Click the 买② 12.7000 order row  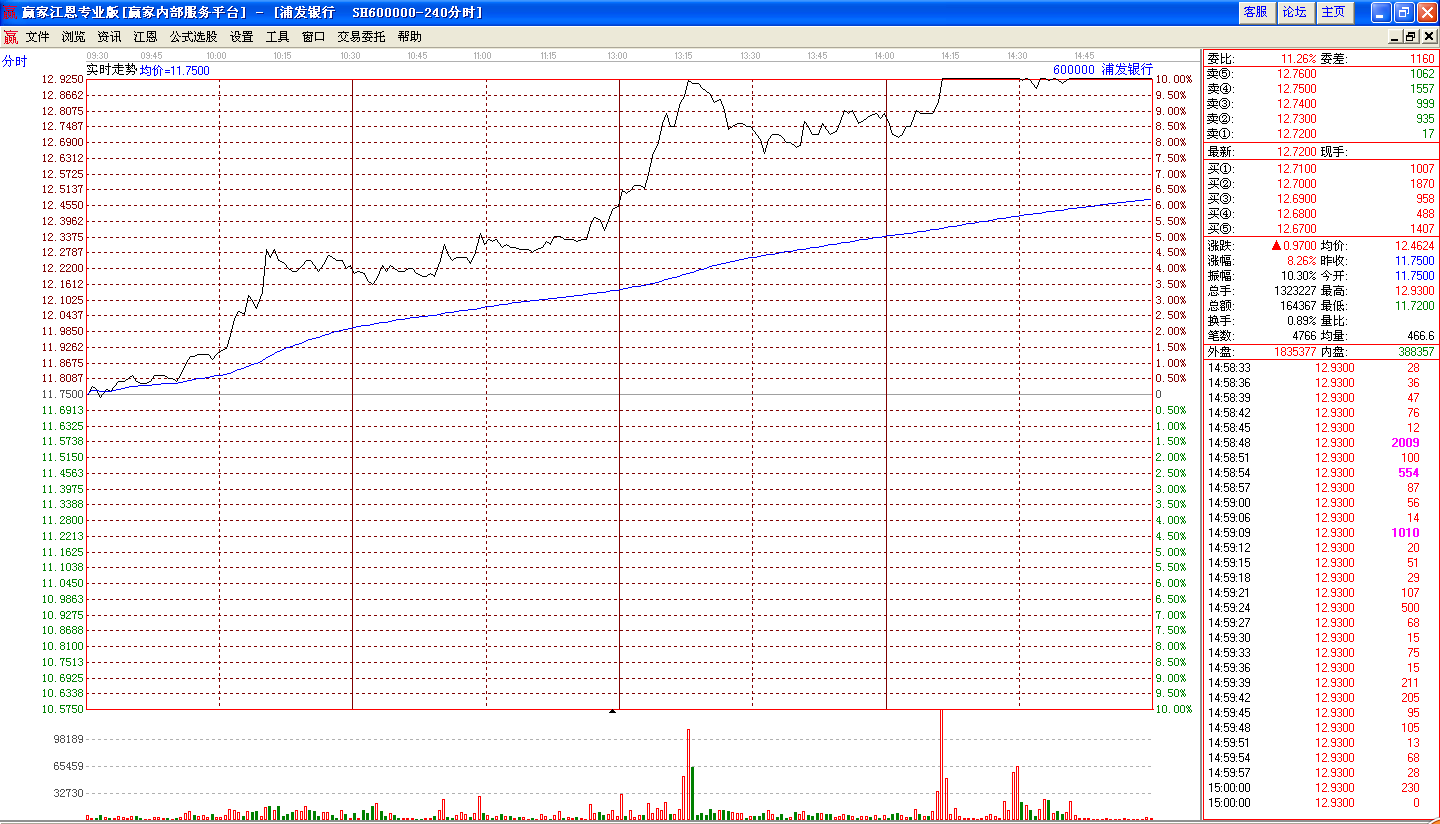pos(1321,184)
